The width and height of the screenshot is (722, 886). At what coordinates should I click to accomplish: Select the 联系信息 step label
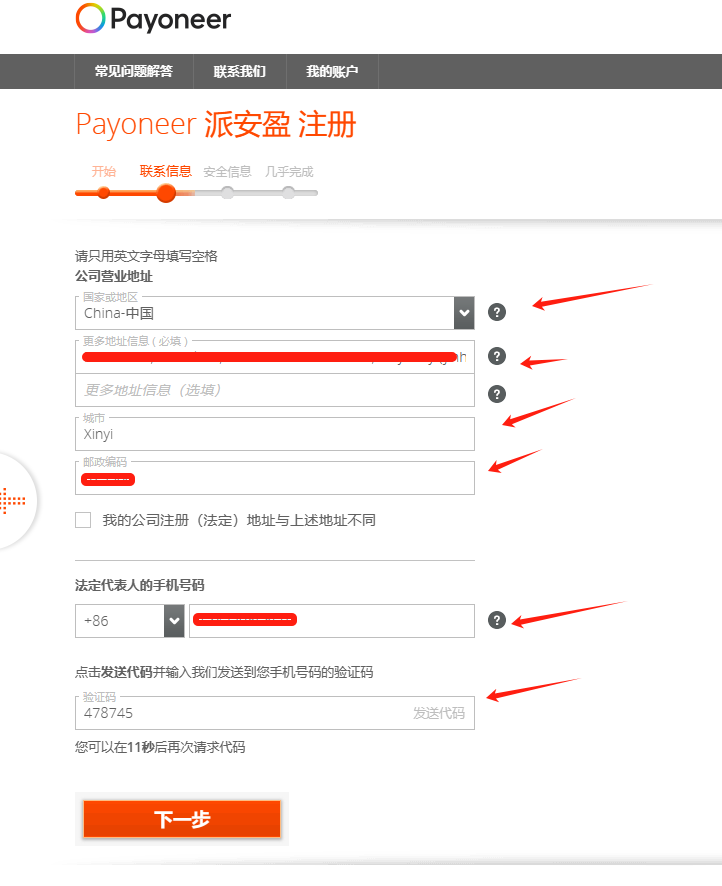[x=166, y=171]
